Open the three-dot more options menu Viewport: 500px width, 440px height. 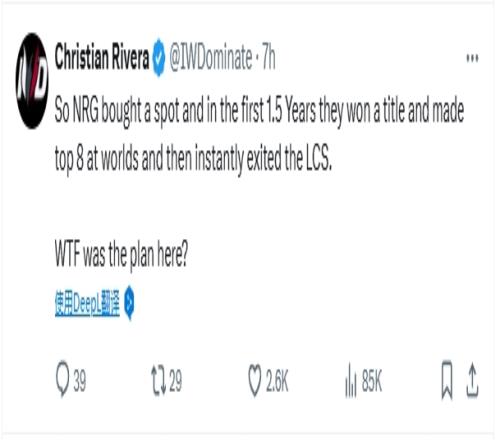pyautogui.click(x=472, y=58)
